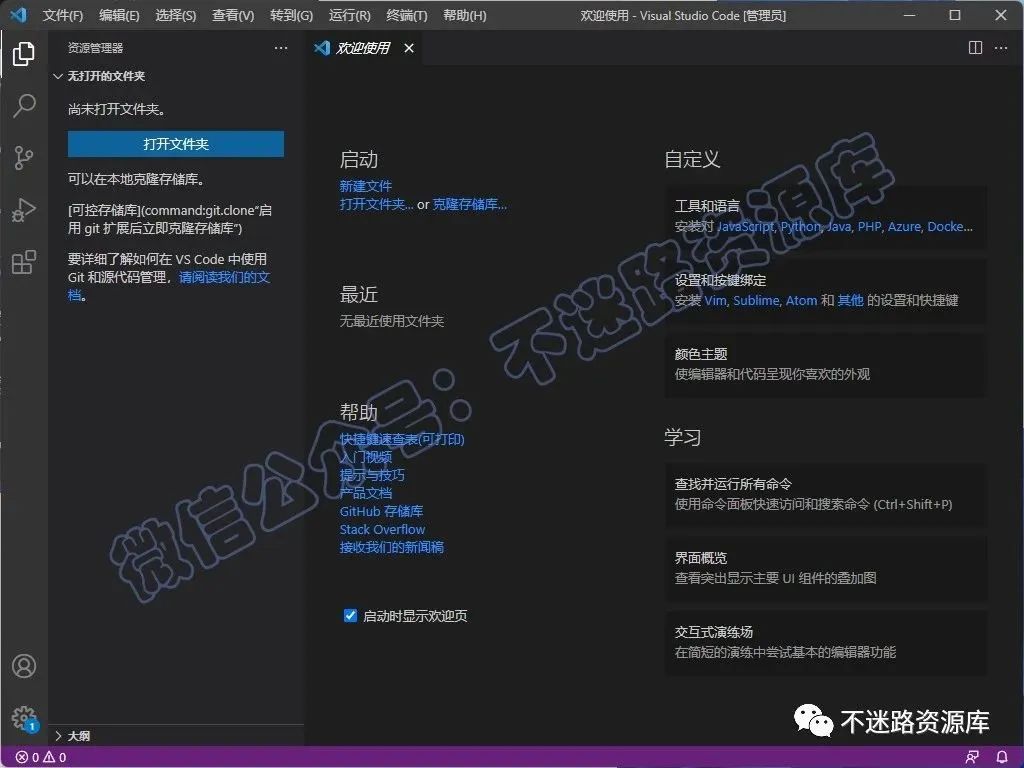Image resolution: width=1024 pixels, height=768 pixels.
Task: Open the 产品文档 link
Action: (366, 493)
